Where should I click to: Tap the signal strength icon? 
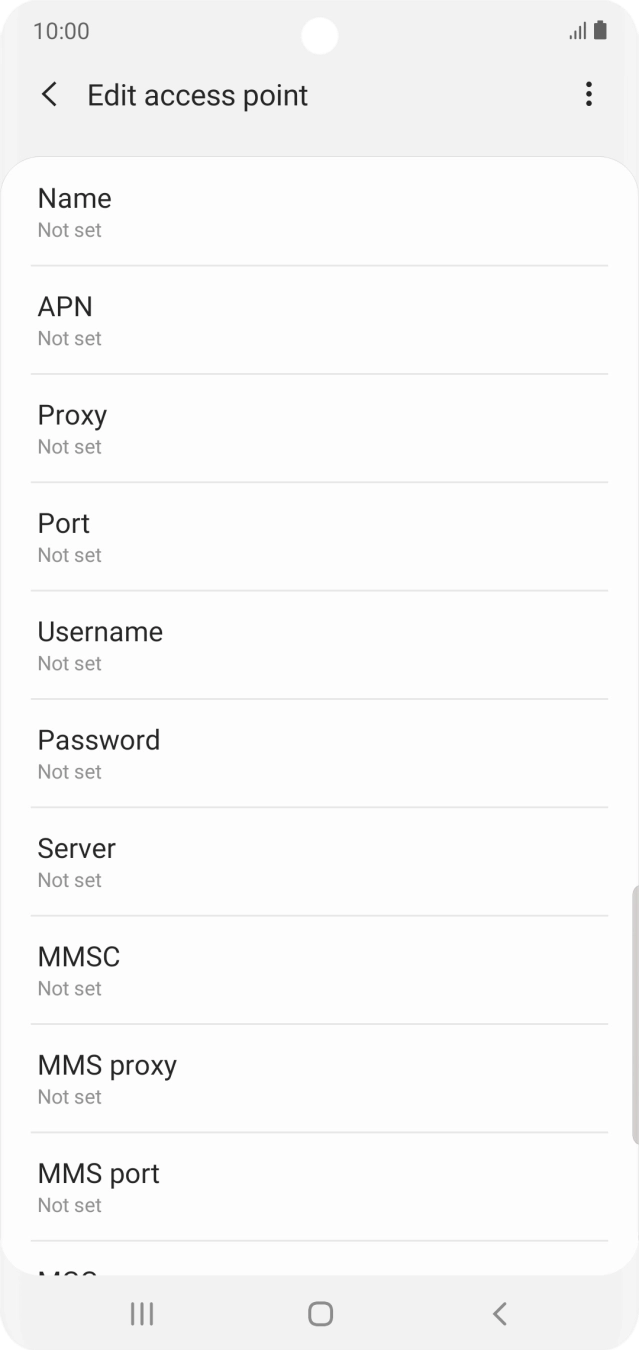(577, 31)
